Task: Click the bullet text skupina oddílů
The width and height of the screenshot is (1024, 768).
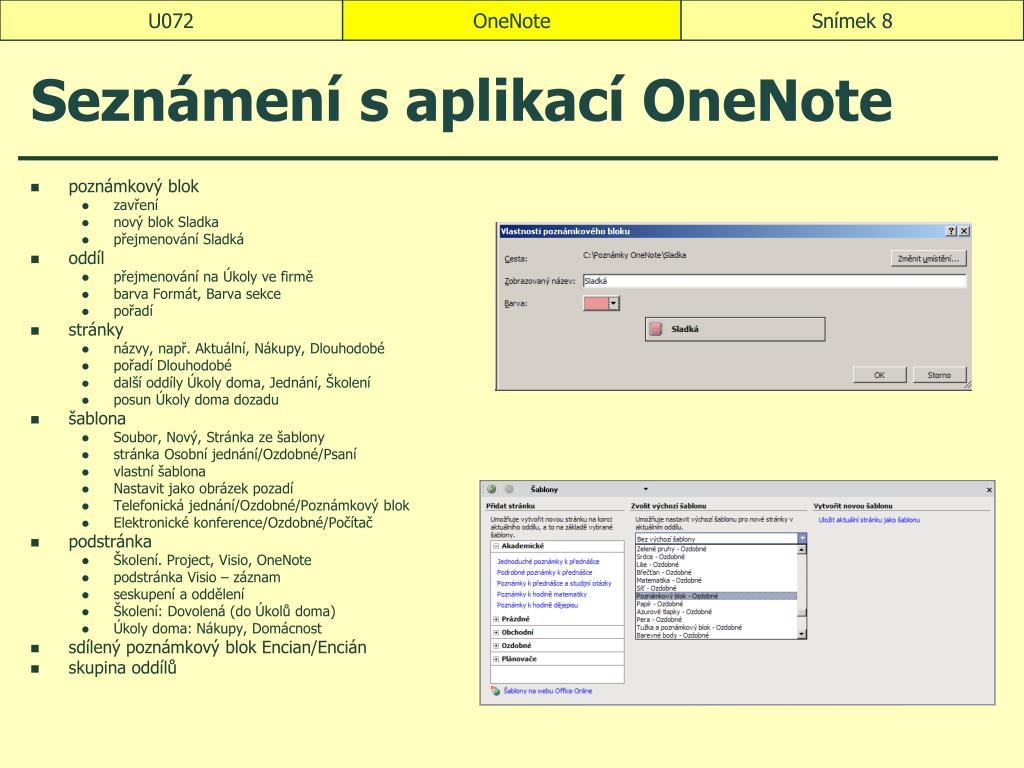Action: click(x=122, y=667)
